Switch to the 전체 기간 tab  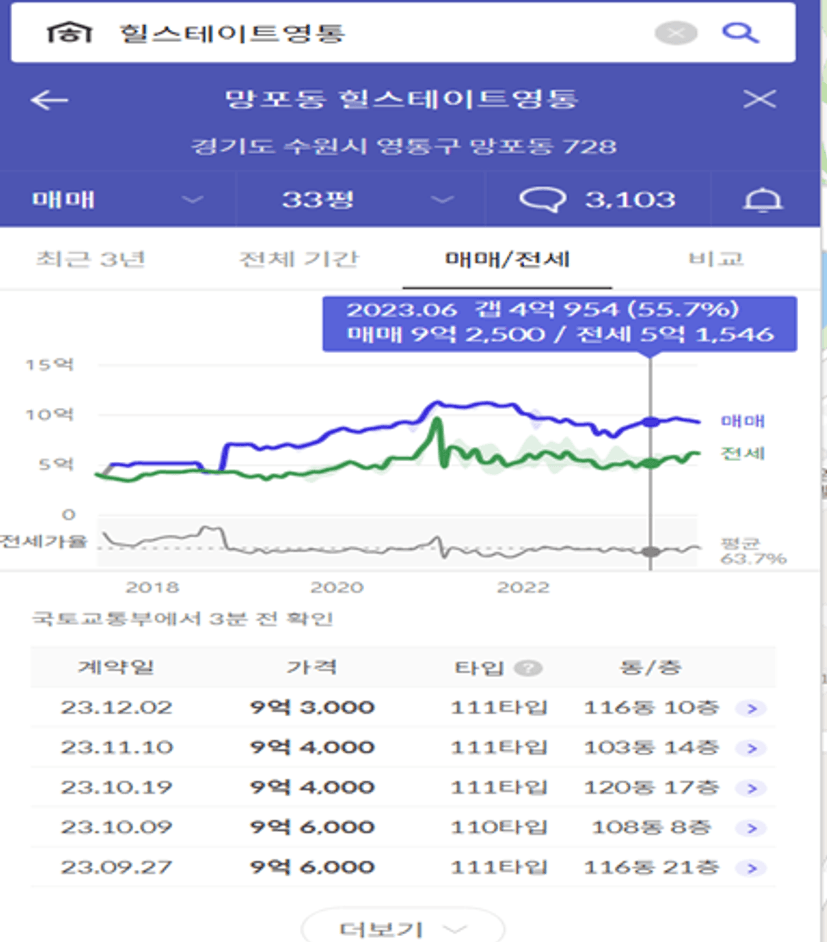299,260
